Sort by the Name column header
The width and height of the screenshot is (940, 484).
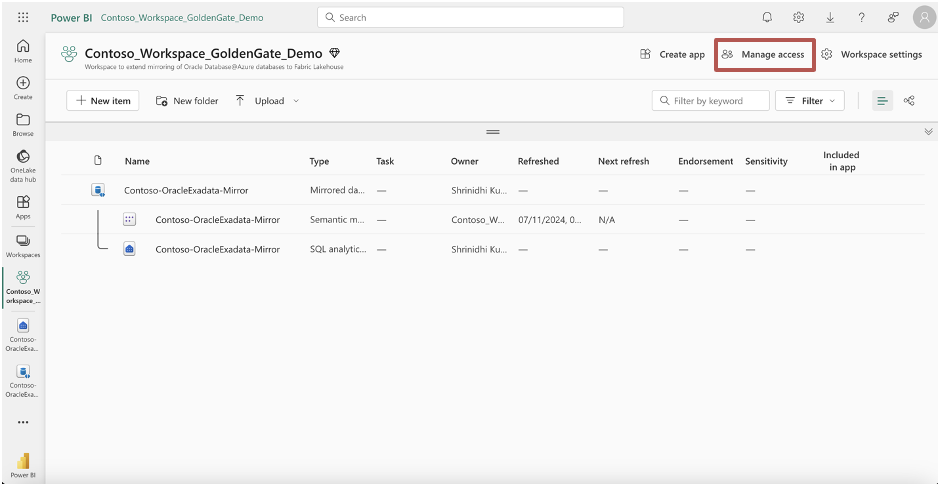pos(137,161)
